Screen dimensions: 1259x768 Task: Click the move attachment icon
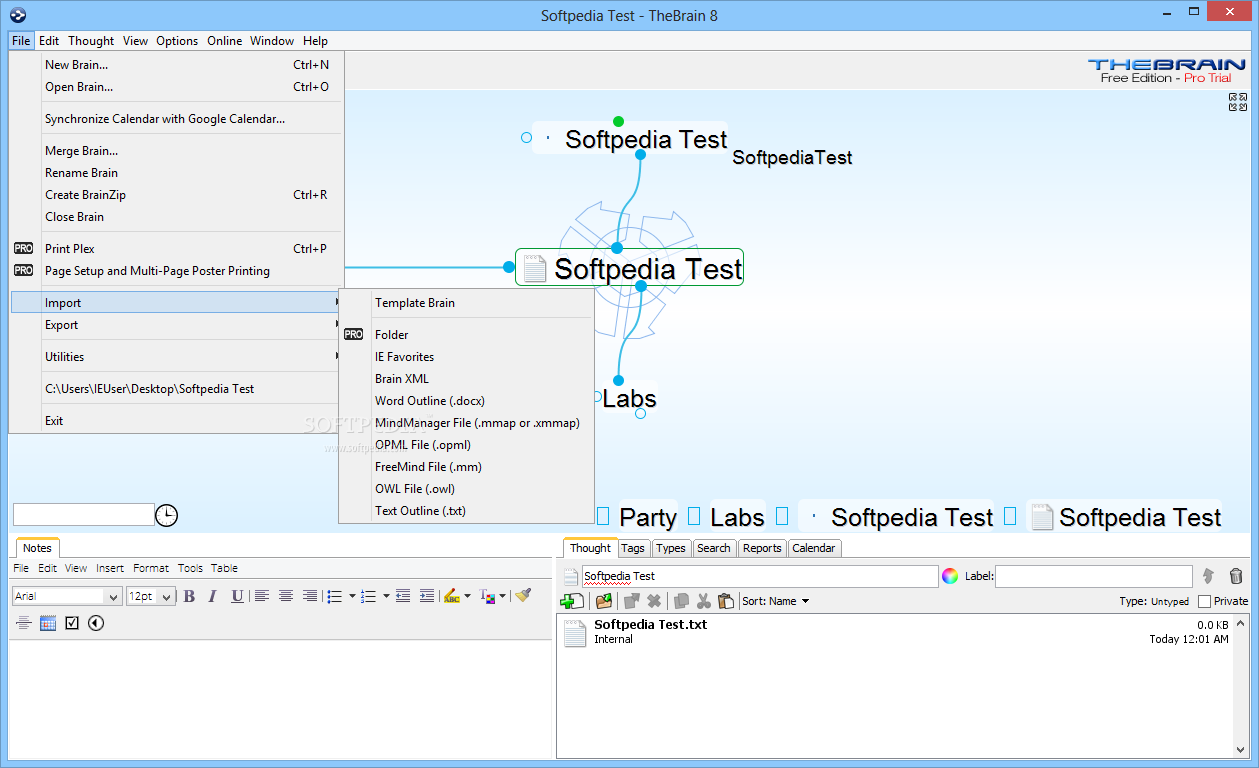click(631, 601)
